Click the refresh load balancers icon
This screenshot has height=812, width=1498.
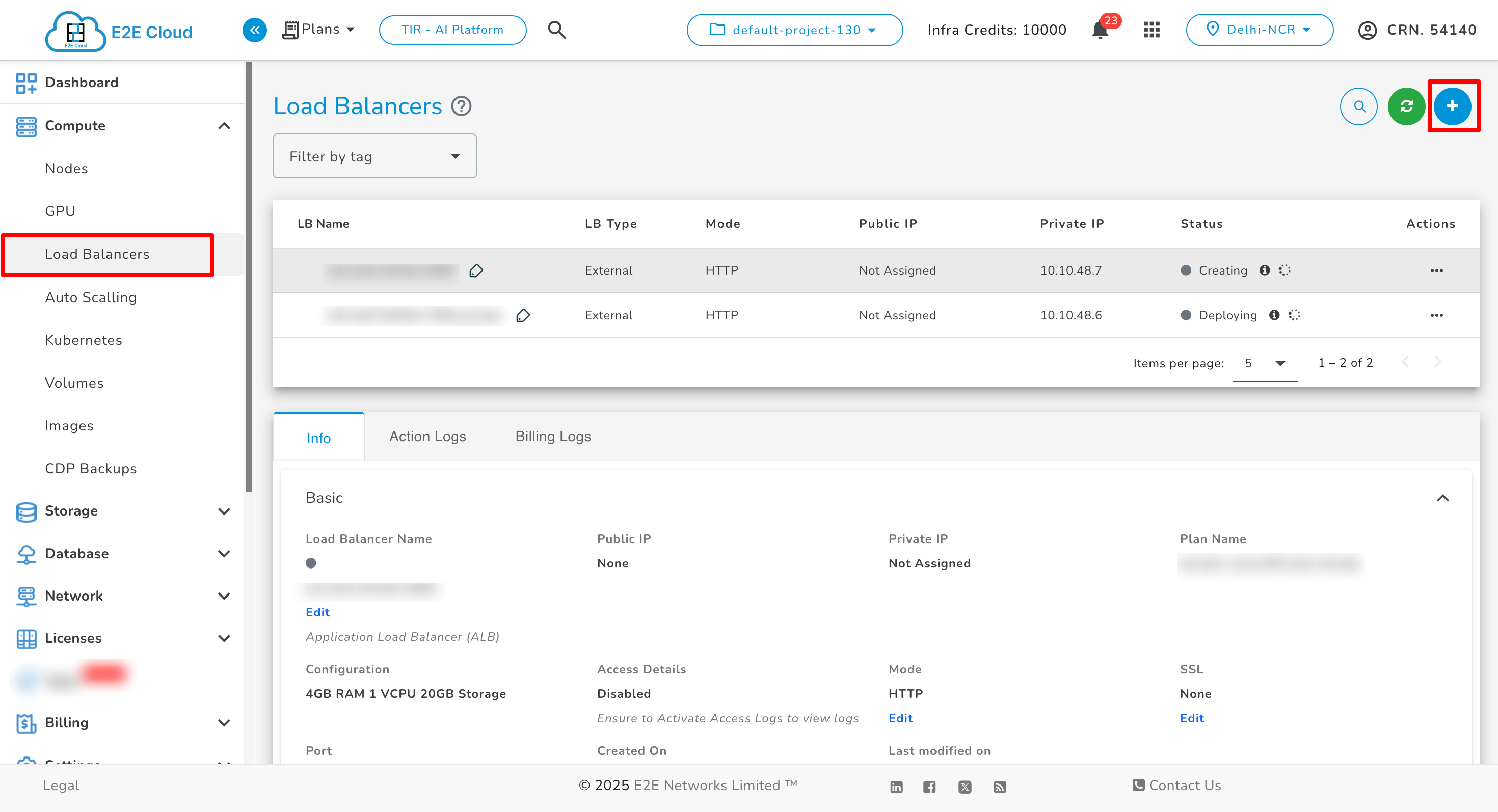(1406, 106)
